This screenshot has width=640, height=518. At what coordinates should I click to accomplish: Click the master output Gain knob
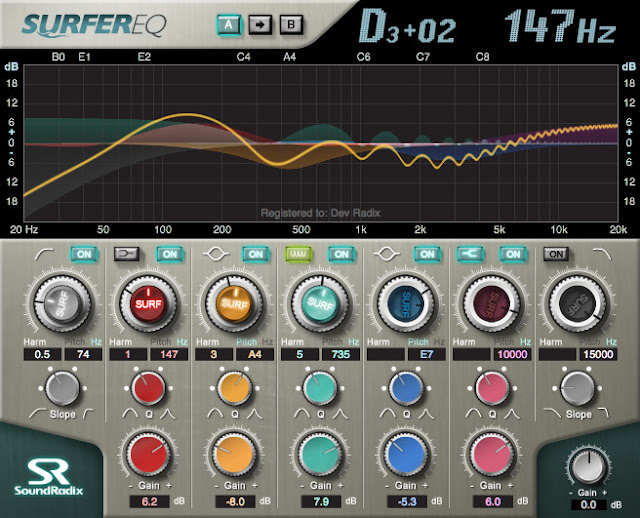(588, 466)
